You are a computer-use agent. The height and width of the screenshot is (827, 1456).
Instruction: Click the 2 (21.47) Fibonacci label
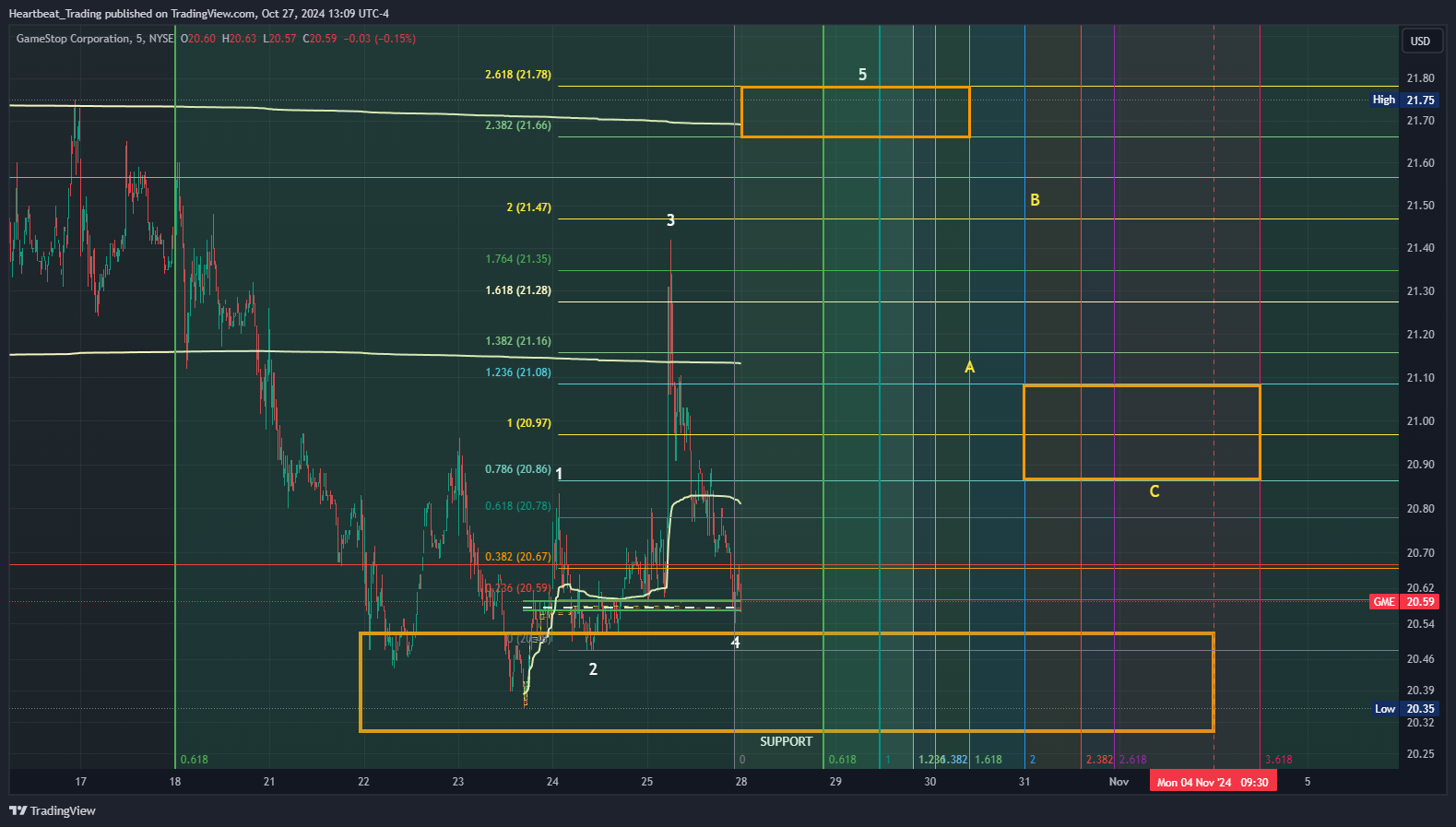point(528,207)
